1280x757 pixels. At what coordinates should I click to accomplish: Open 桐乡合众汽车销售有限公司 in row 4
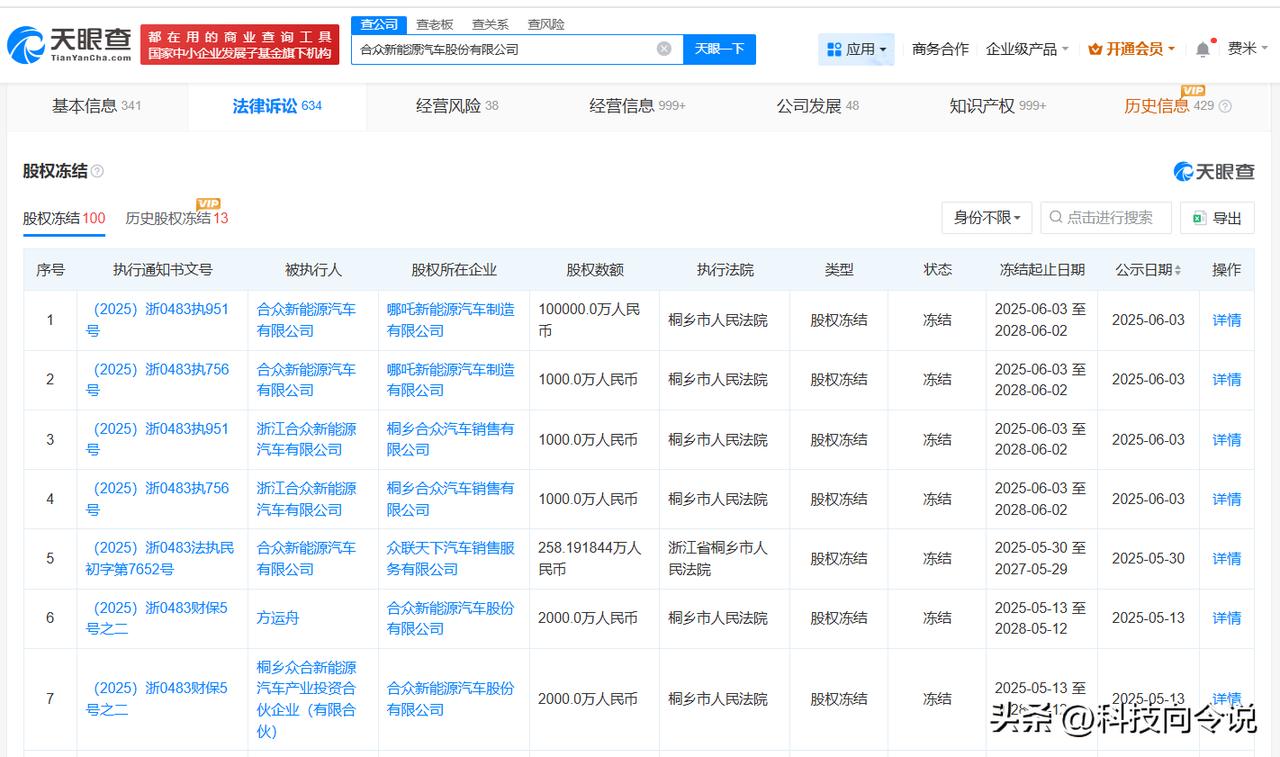tap(451, 499)
